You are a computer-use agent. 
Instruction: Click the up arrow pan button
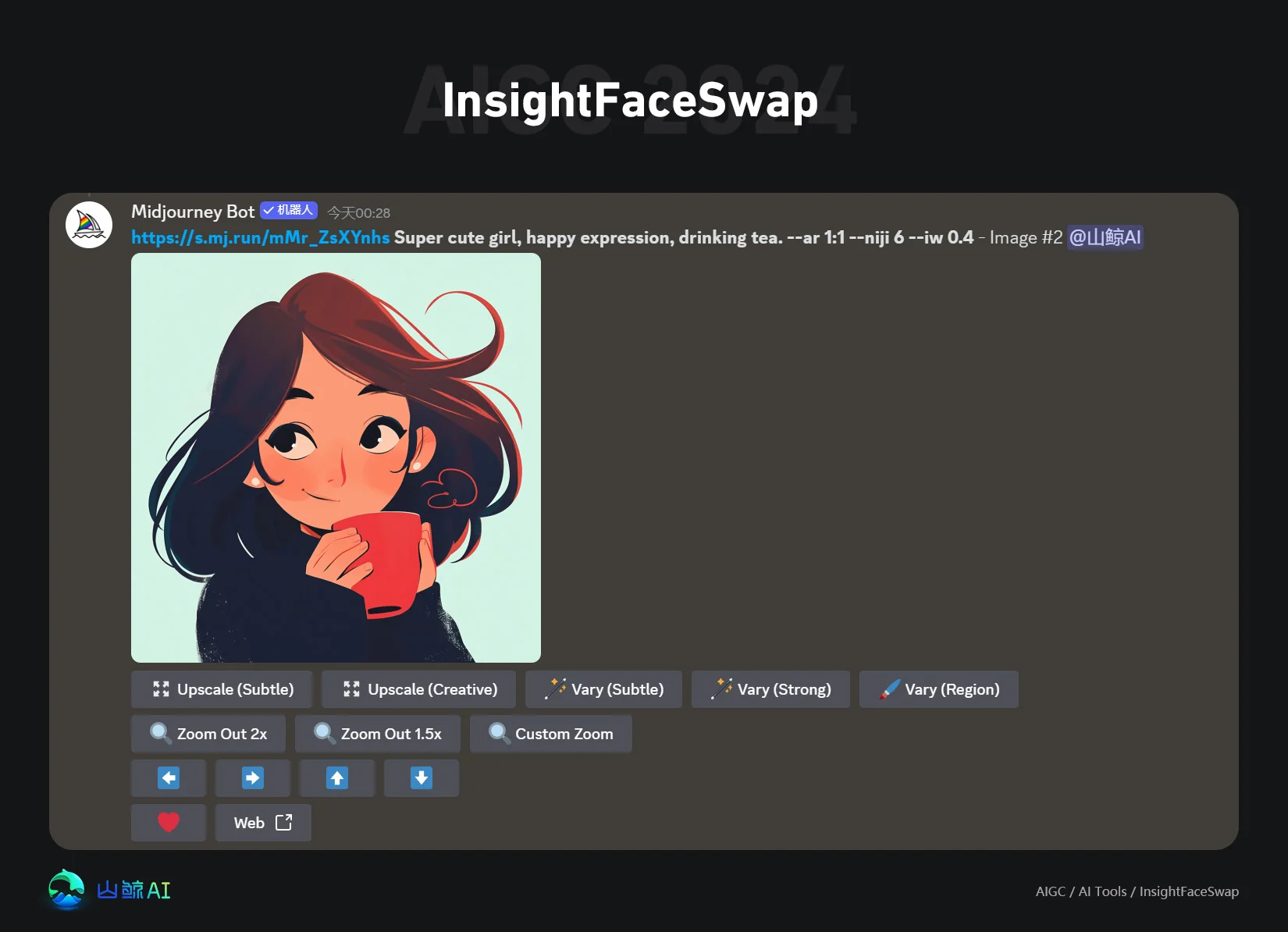pos(336,778)
